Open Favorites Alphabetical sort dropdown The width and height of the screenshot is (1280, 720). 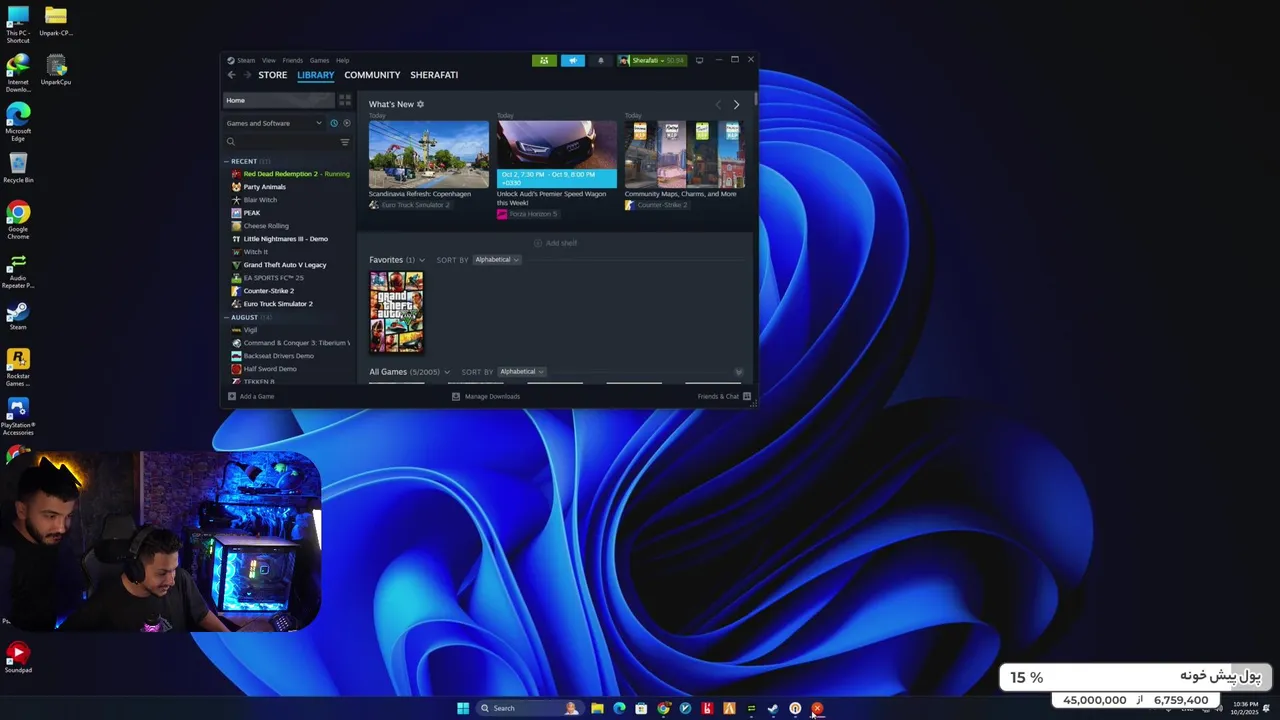tap(497, 260)
